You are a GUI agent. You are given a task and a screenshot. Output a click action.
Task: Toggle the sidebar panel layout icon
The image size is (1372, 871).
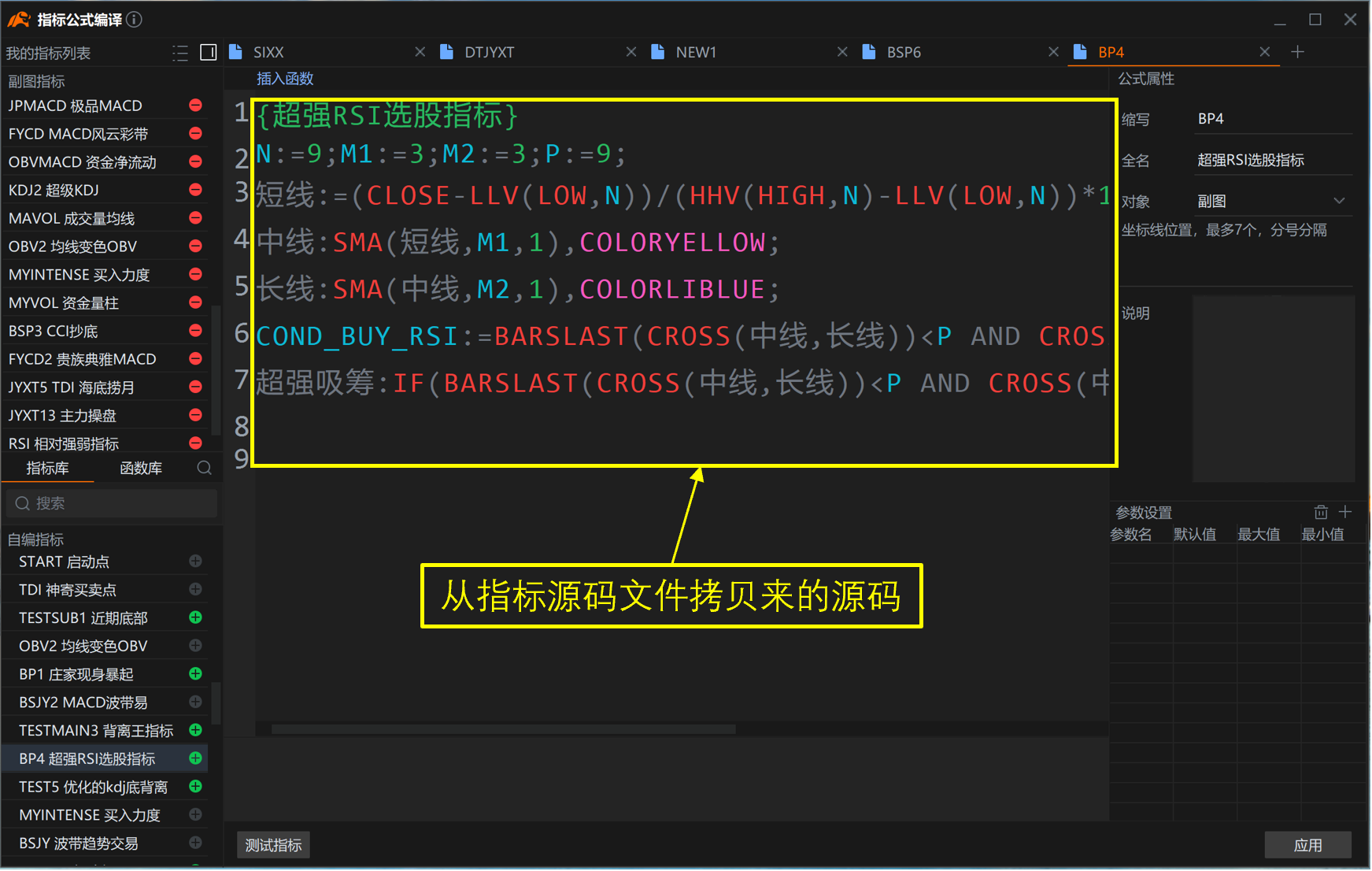point(209,53)
